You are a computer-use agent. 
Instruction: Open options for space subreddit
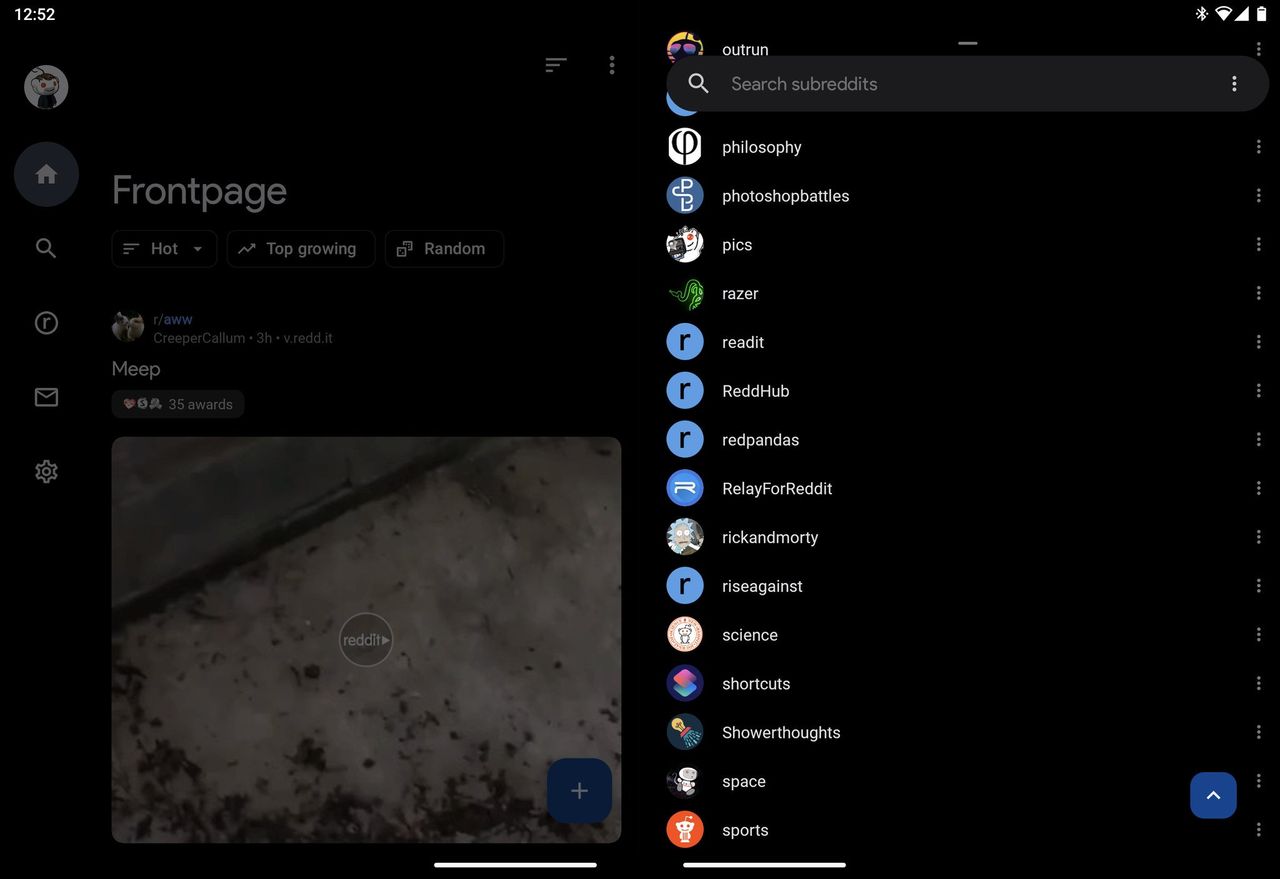coord(1258,781)
